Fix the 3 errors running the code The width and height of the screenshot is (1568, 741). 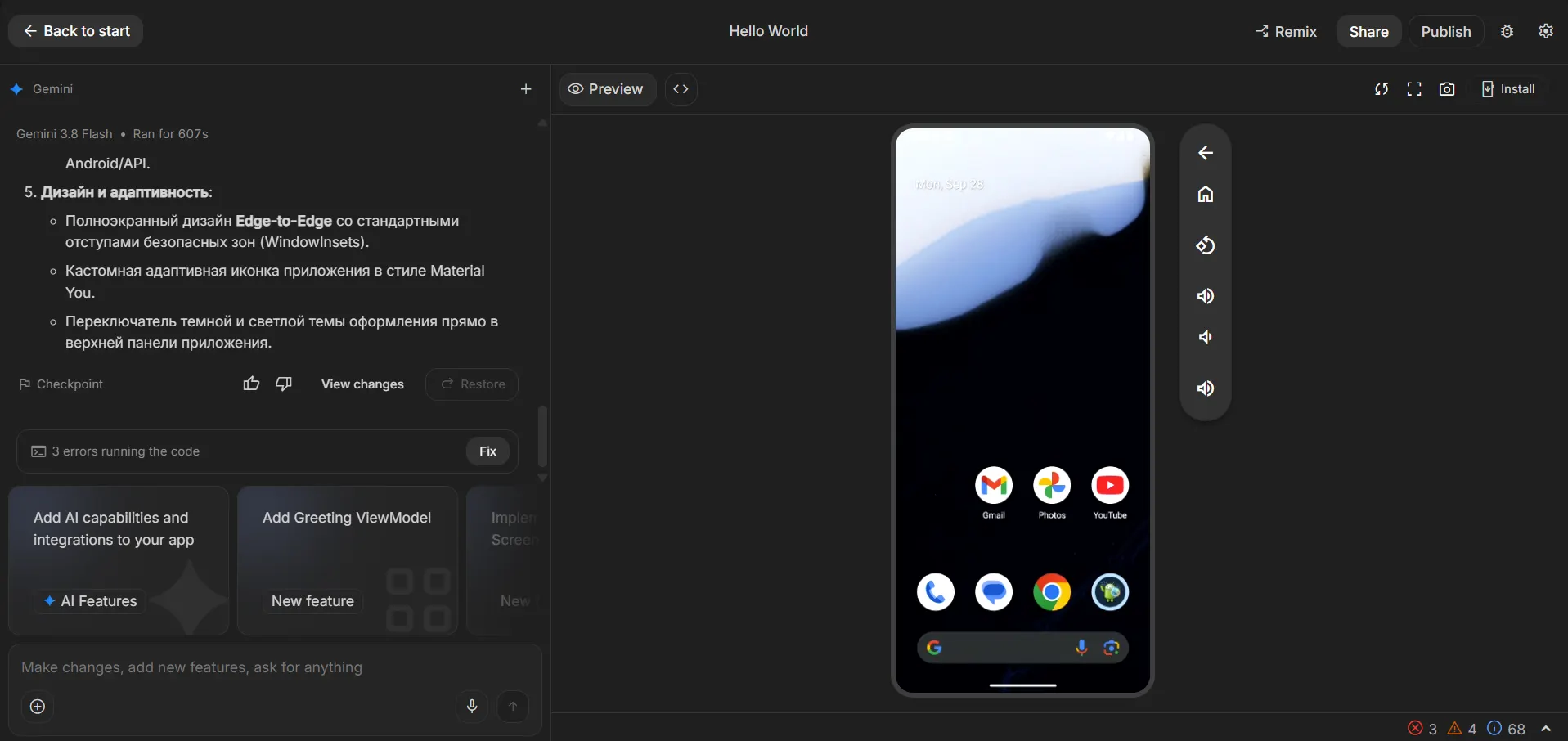click(487, 451)
